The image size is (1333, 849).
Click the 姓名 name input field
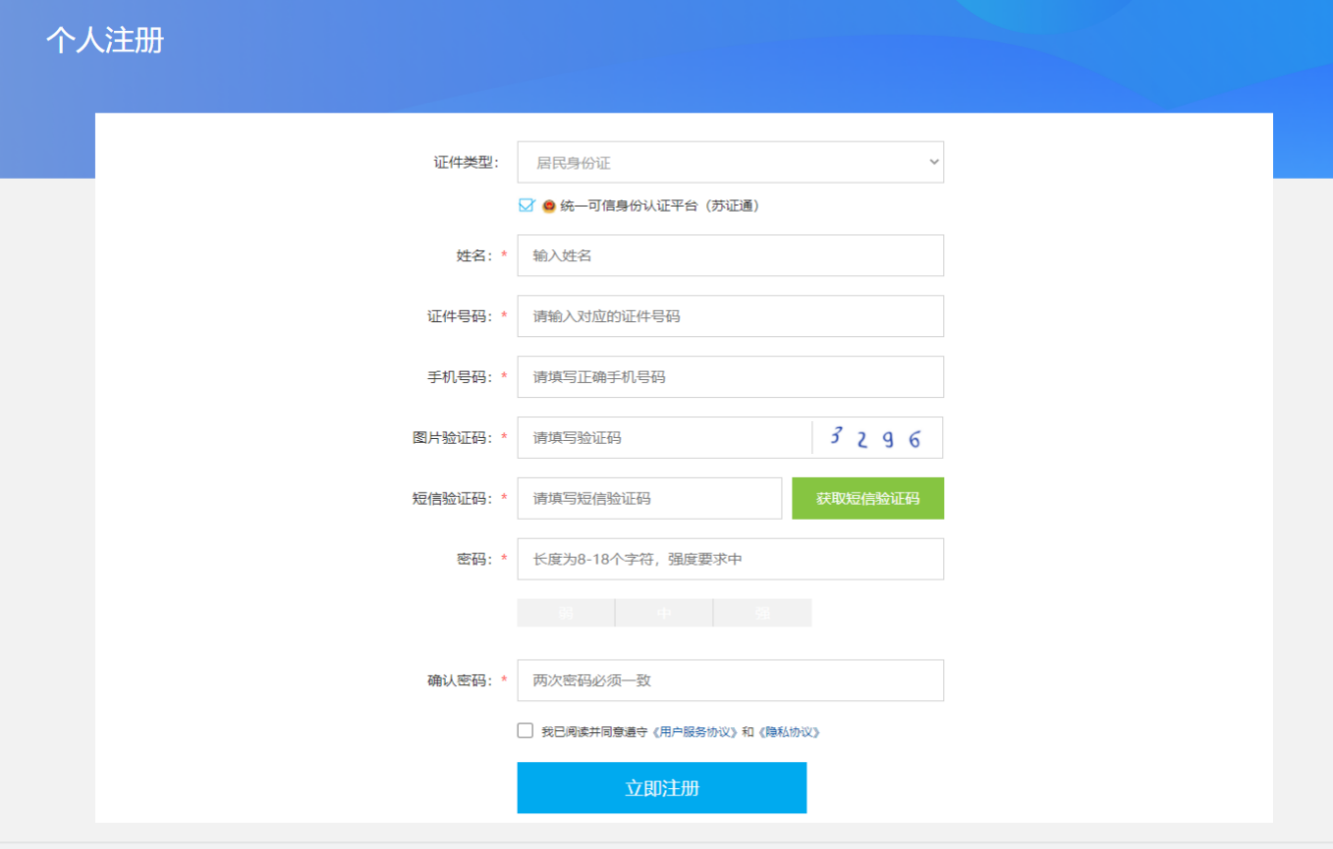[x=730, y=255]
